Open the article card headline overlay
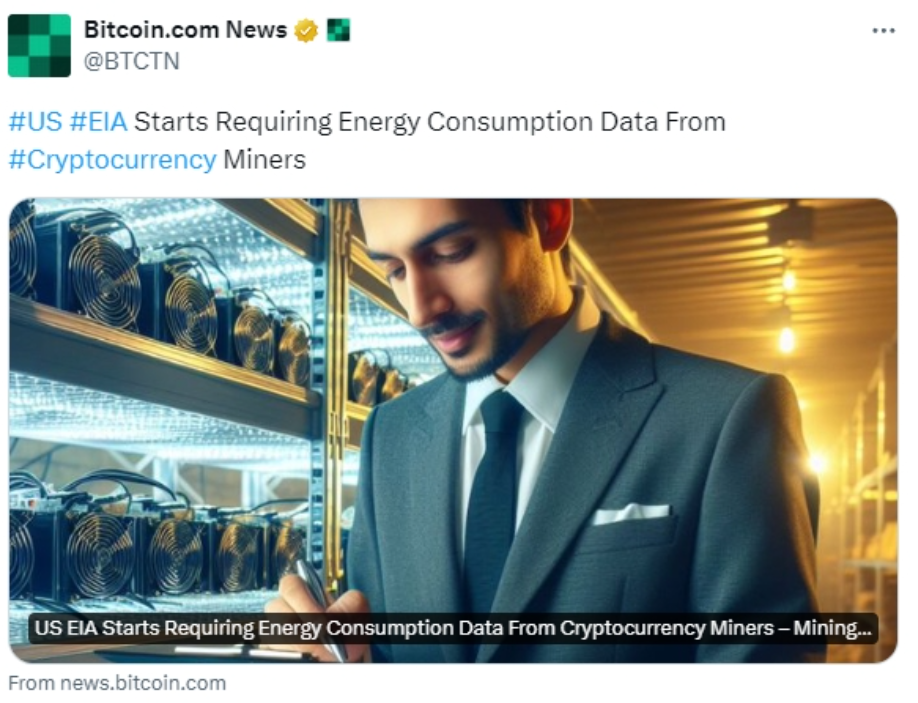The image size is (918, 703). pyautogui.click(x=453, y=628)
